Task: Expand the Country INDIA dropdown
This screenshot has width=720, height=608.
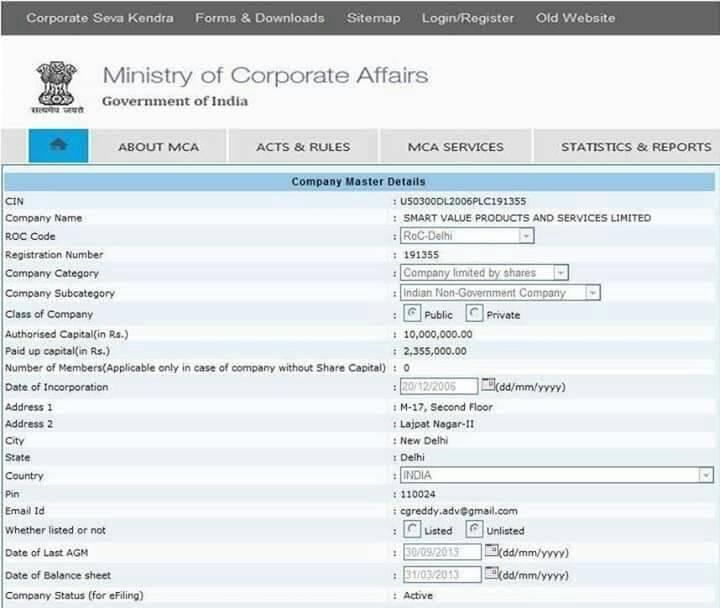Action: 706,475
